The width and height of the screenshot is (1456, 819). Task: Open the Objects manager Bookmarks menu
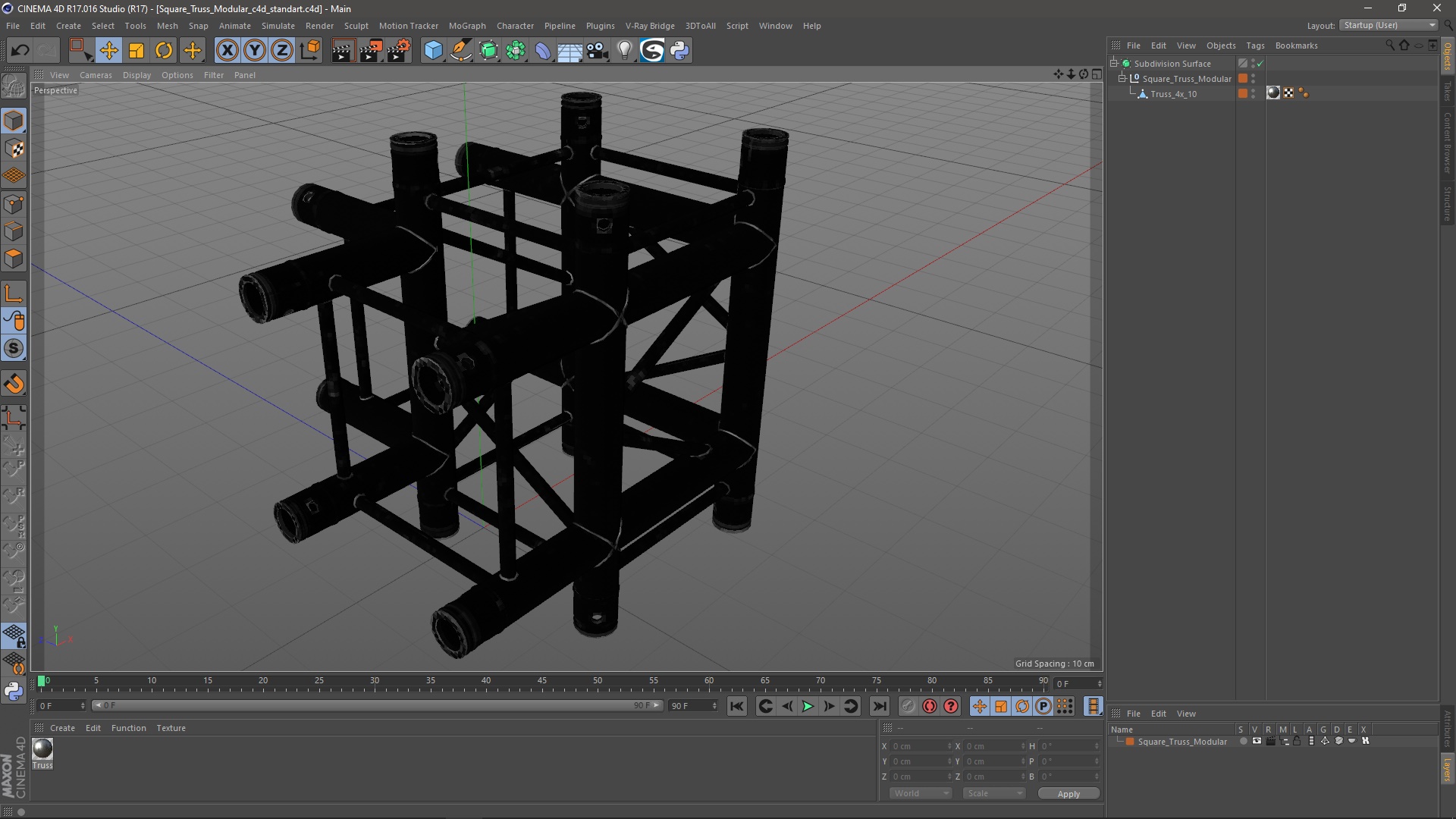[x=1296, y=45]
